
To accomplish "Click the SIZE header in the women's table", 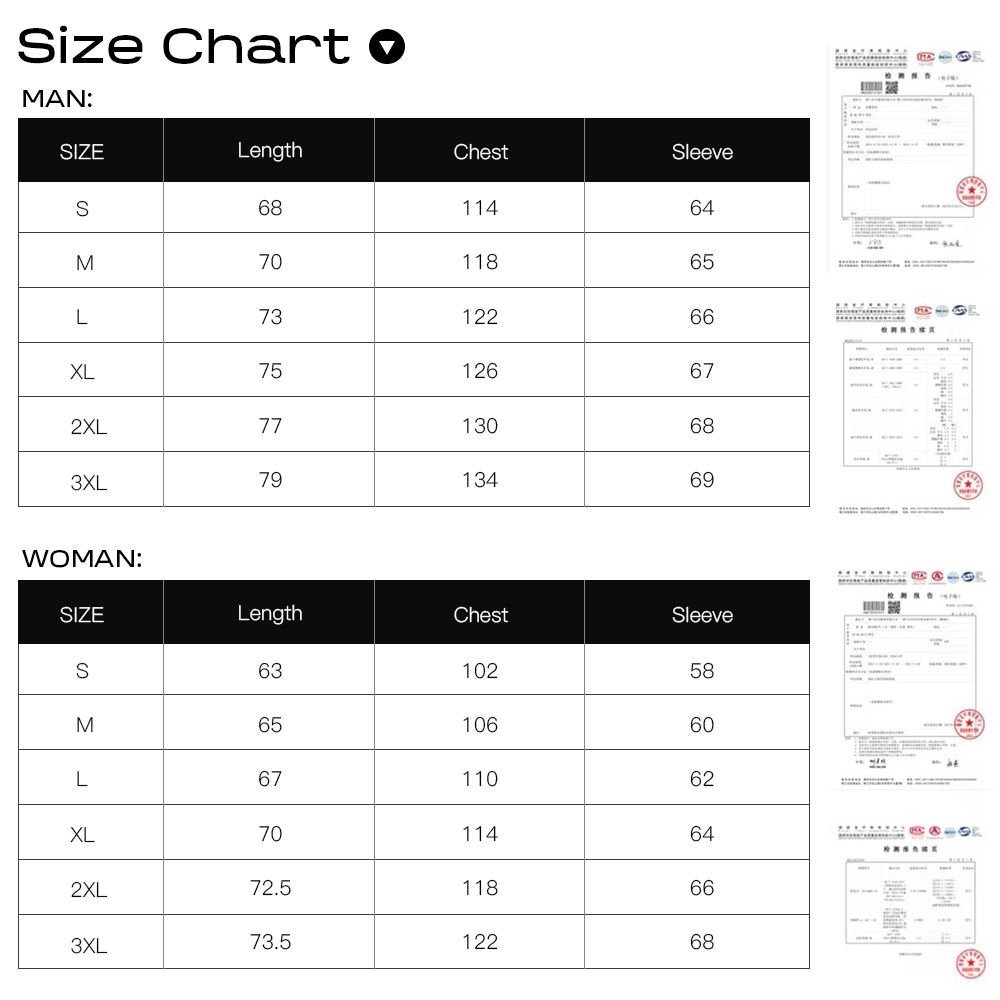I will click(81, 615).
